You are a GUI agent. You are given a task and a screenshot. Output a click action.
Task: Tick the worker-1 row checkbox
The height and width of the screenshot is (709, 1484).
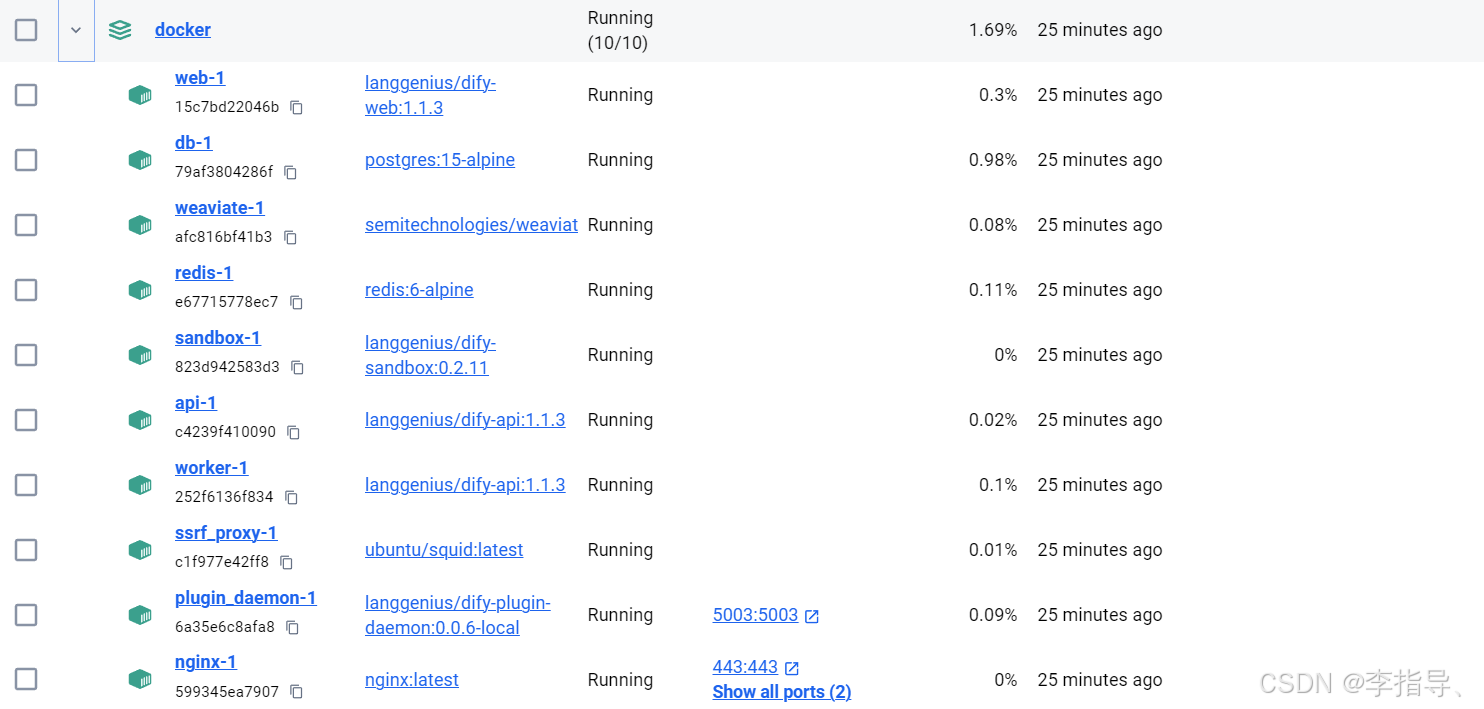coord(26,485)
